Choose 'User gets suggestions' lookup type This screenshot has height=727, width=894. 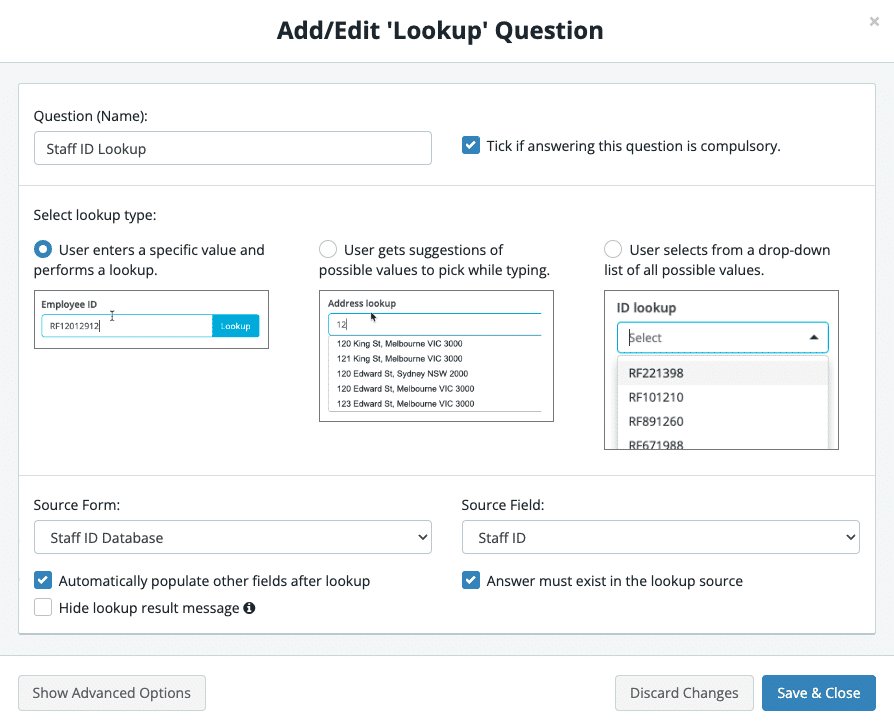point(328,250)
